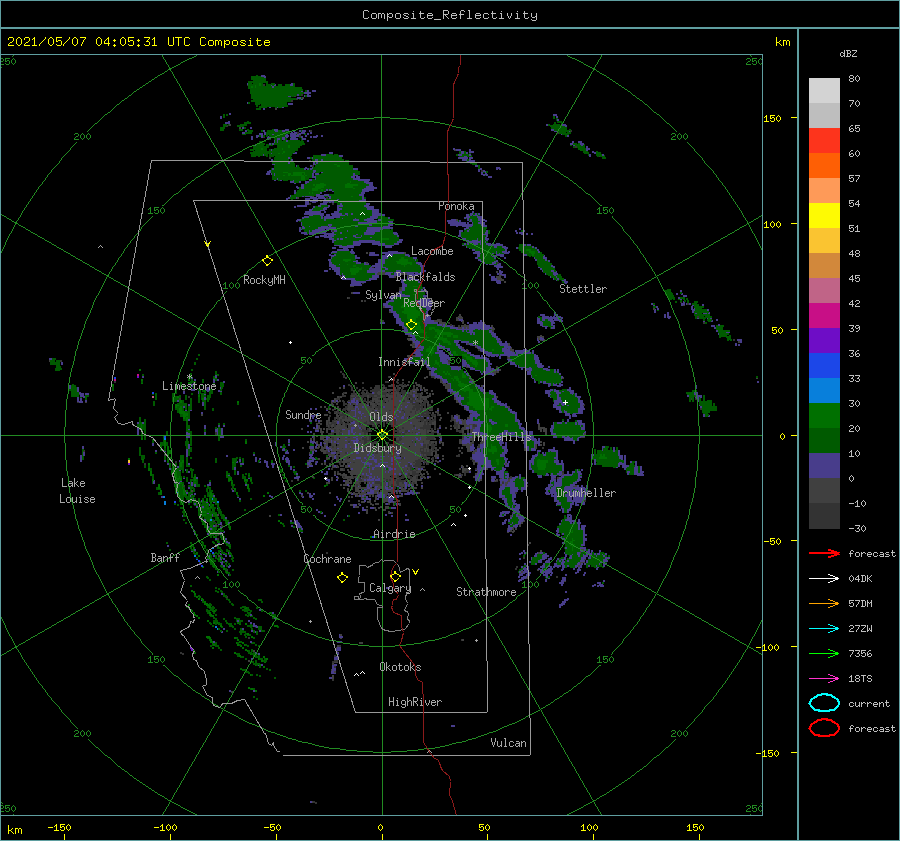Click the RockyMH label
900x841 pixels.
264,280
